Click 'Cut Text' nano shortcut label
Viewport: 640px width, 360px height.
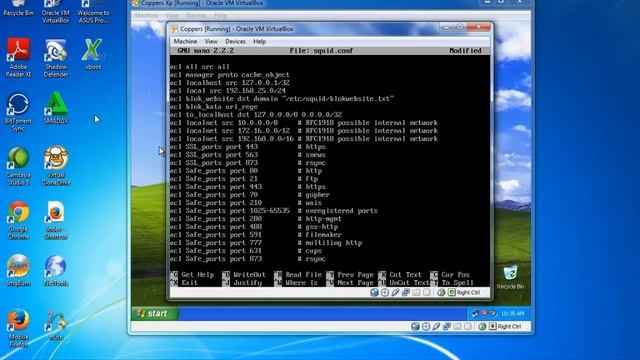click(x=405, y=275)
